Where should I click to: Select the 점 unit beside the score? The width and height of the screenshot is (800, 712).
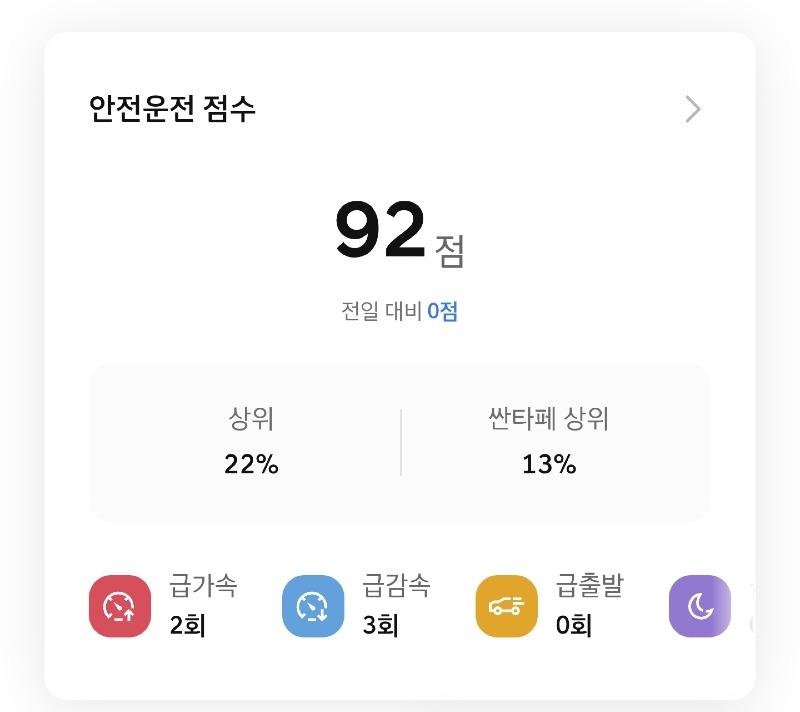449,251
